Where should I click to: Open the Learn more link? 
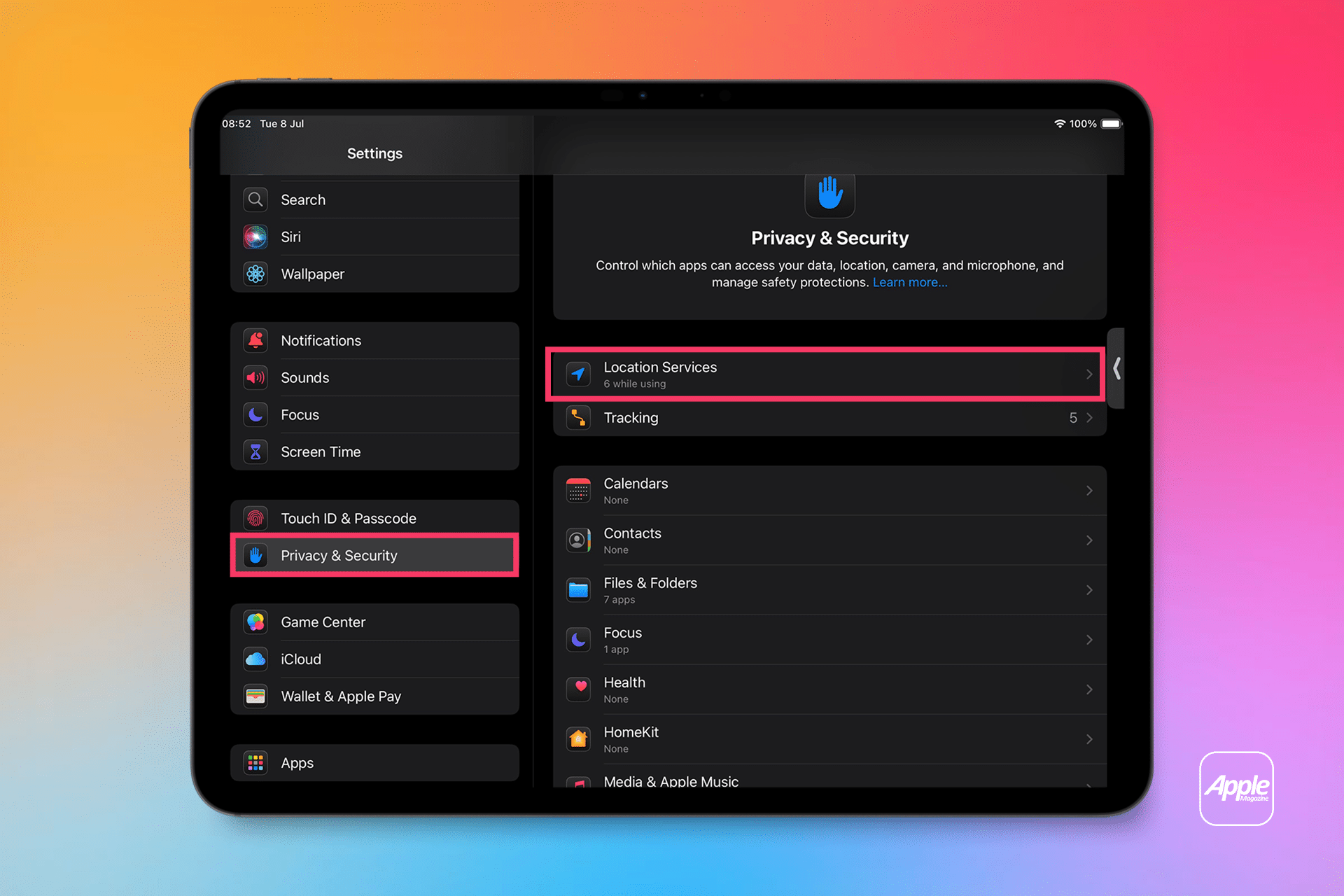pyautogui.click(x=910, y=282)
